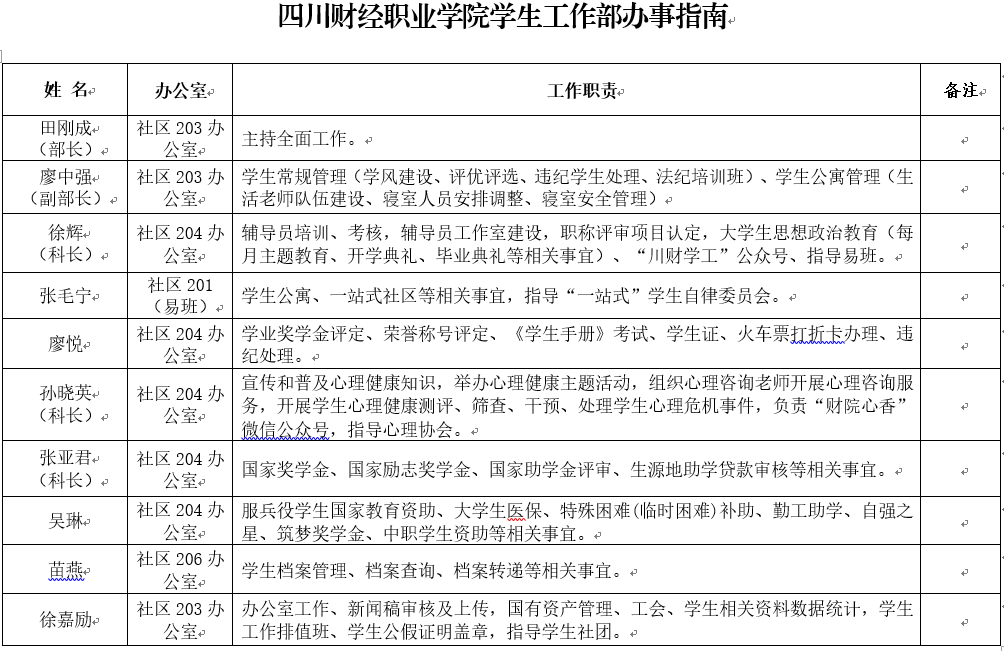The width and height of the screenshot is (1004, 651).
Task: Click the 张亚君（科长）name cell
Action: pyautogui.click(x=66, y=469)
